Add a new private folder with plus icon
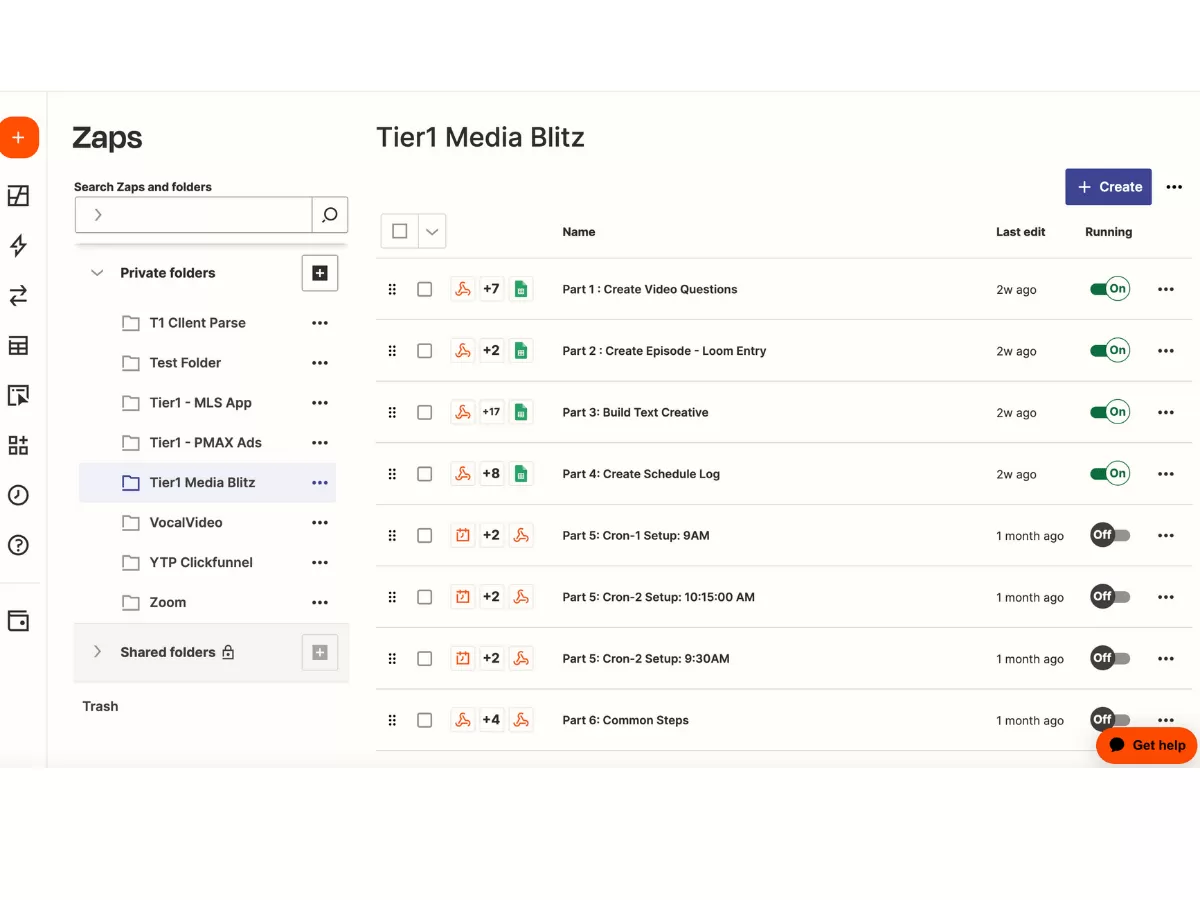Screen dimensions: 1200x900 click(x=320, y=273)
